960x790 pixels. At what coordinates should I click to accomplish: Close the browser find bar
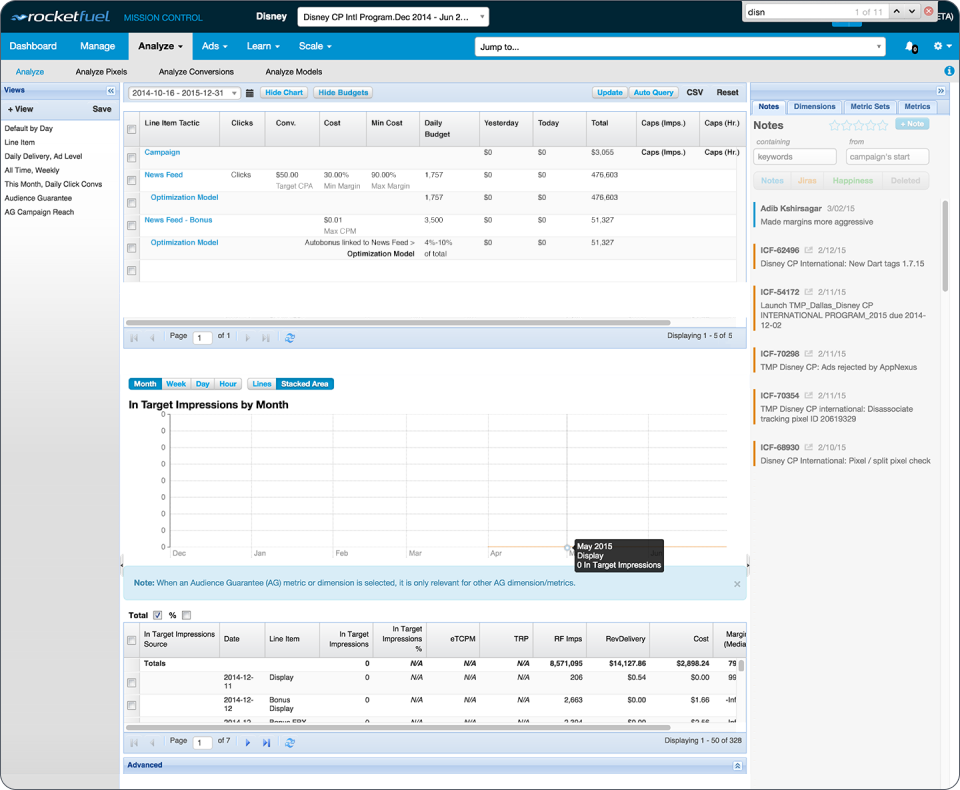928,11
